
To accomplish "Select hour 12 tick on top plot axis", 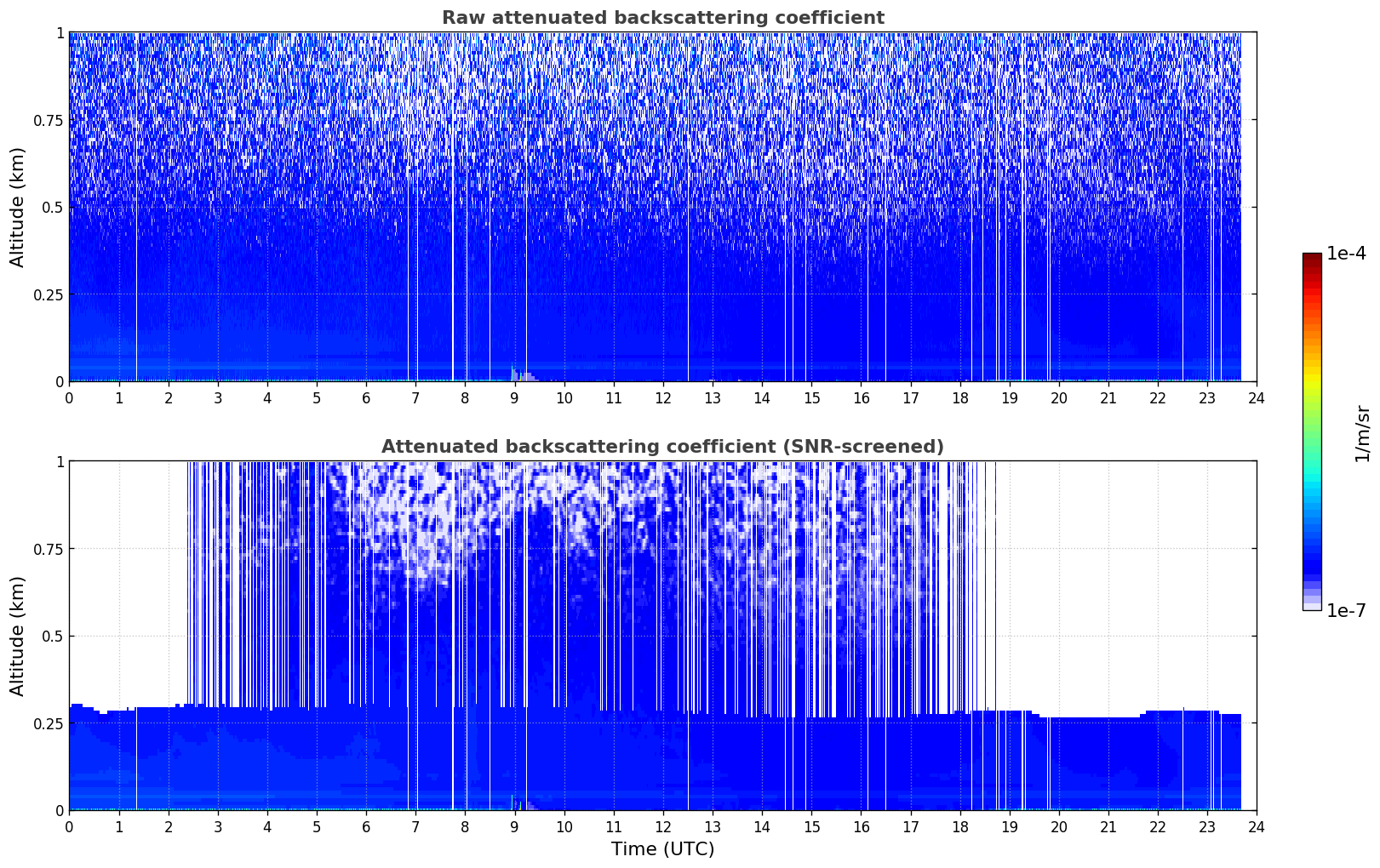I will (663, 397).
